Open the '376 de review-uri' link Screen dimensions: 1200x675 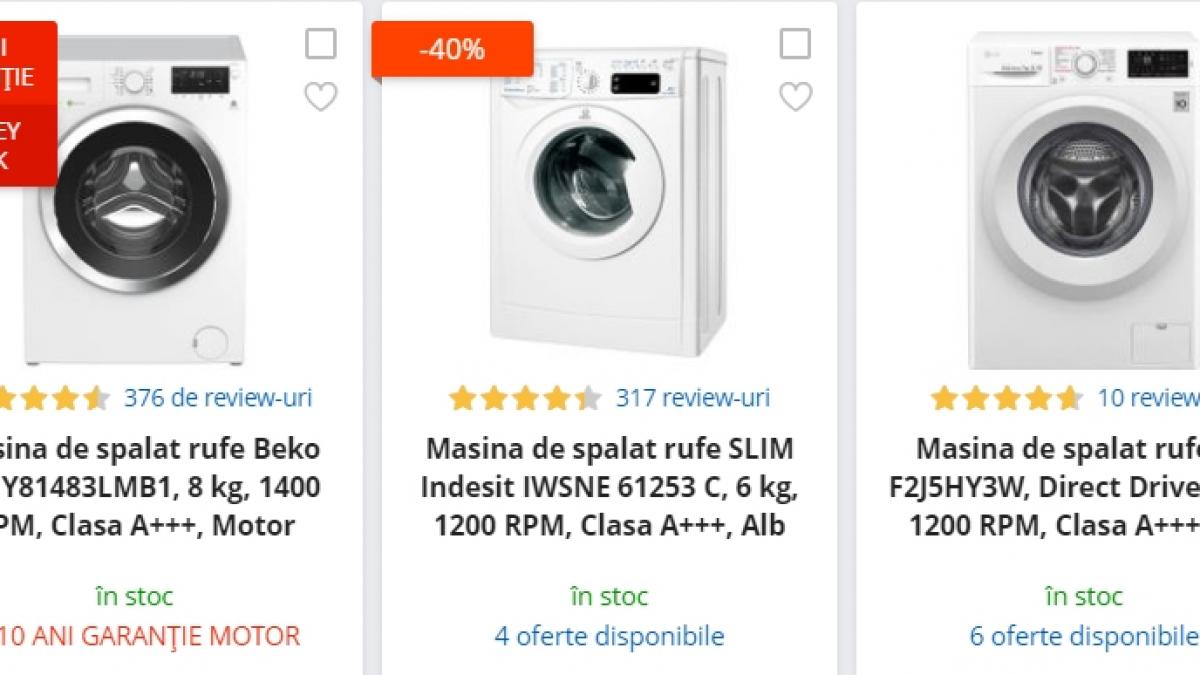tap(222, 397)
